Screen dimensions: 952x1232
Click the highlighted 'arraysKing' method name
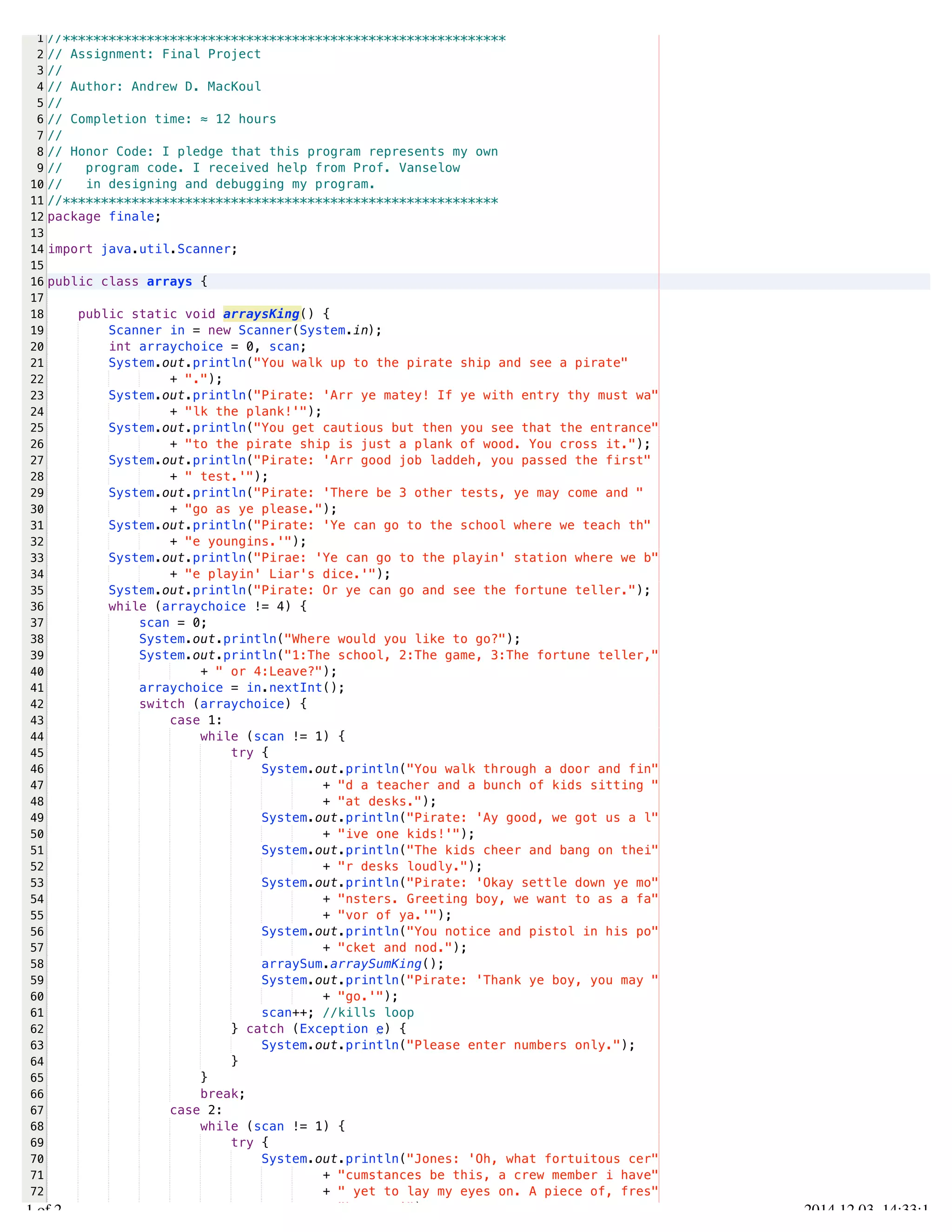click(x=261, y=314)
